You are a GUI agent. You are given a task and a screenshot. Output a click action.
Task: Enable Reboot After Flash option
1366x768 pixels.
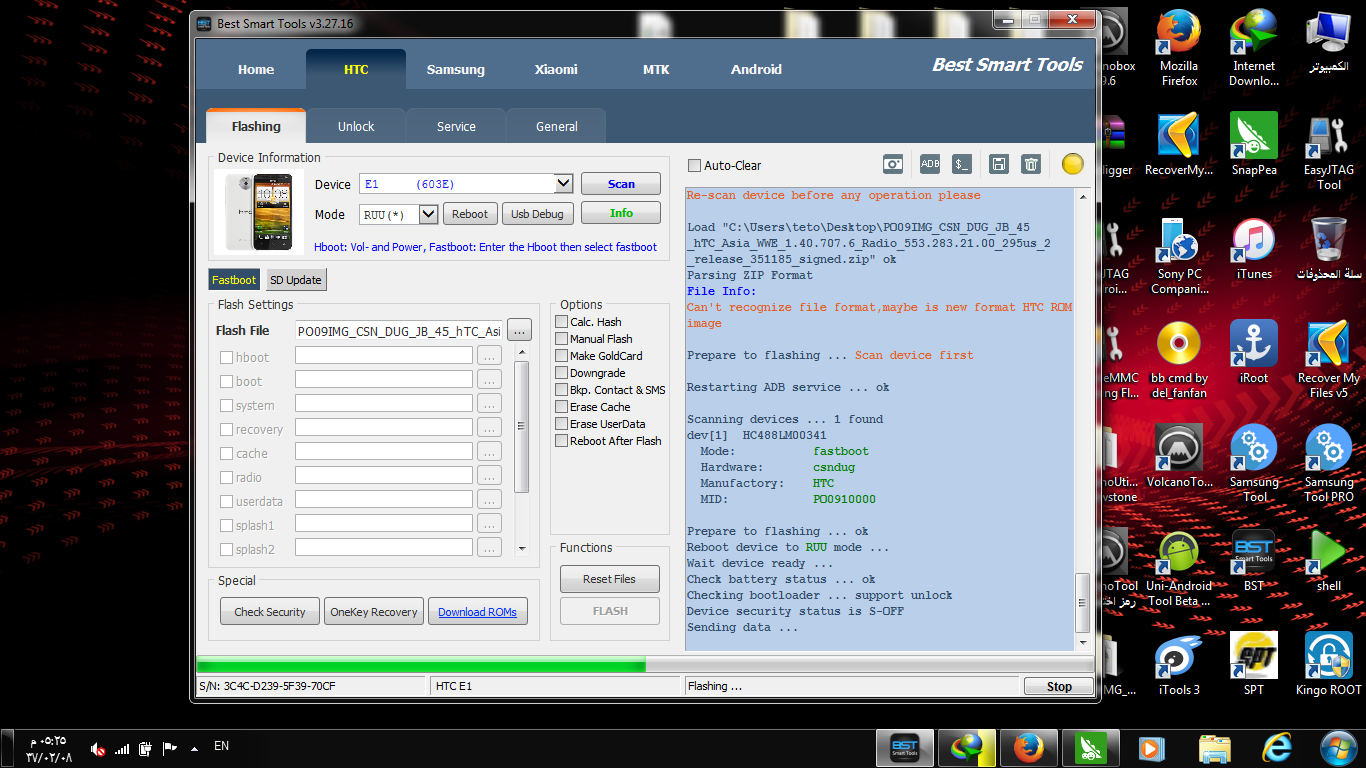pos(562,441)
